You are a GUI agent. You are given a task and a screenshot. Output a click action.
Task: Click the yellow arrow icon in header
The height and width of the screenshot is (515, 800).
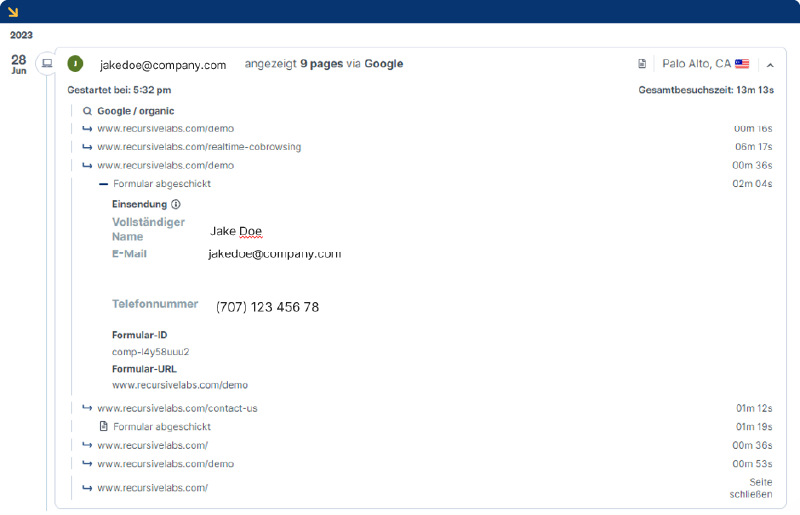[13, 11]
